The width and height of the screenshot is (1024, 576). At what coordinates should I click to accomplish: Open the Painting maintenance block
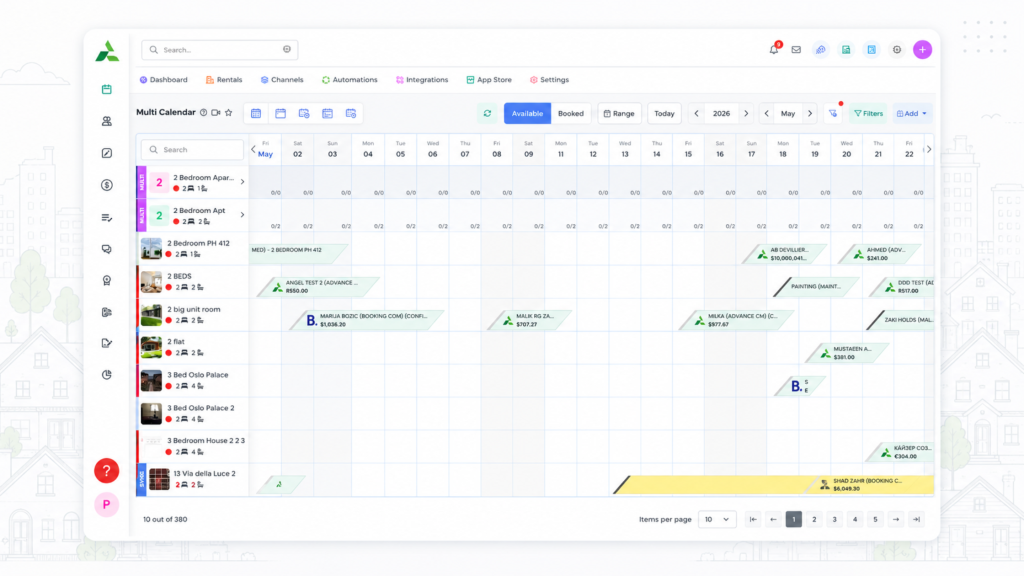815,287
